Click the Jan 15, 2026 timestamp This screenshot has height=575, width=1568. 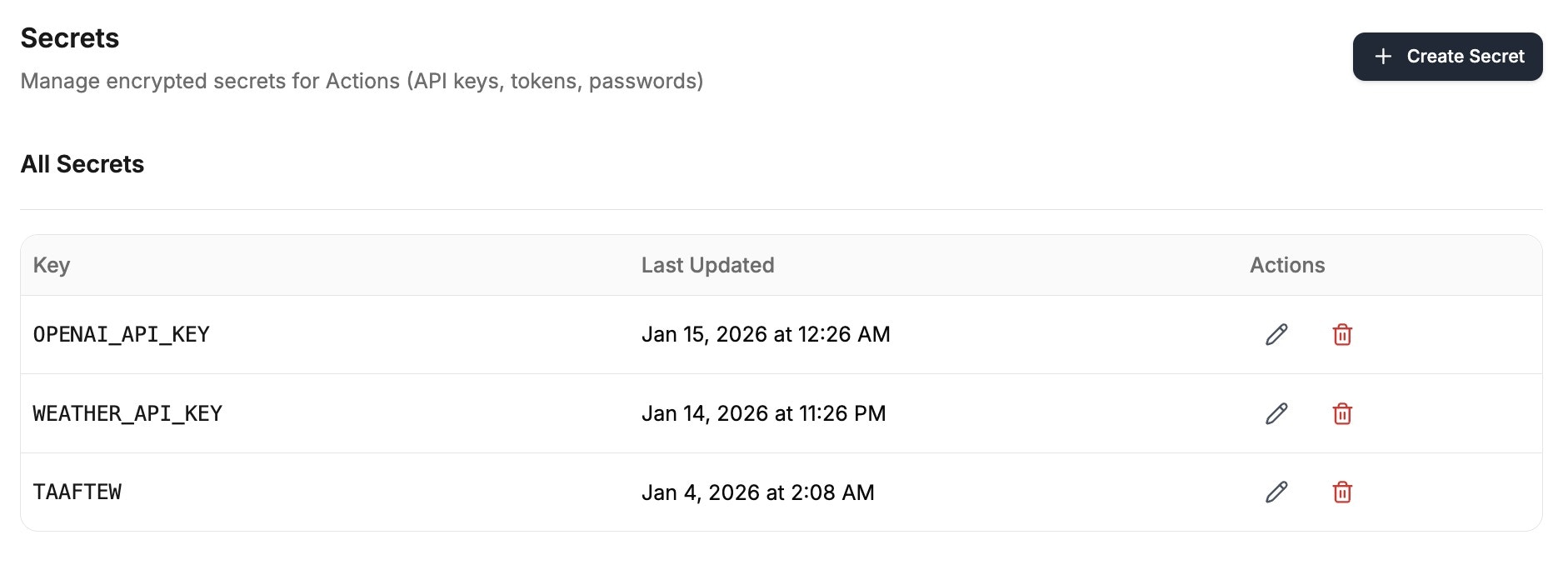pos(765,334)
